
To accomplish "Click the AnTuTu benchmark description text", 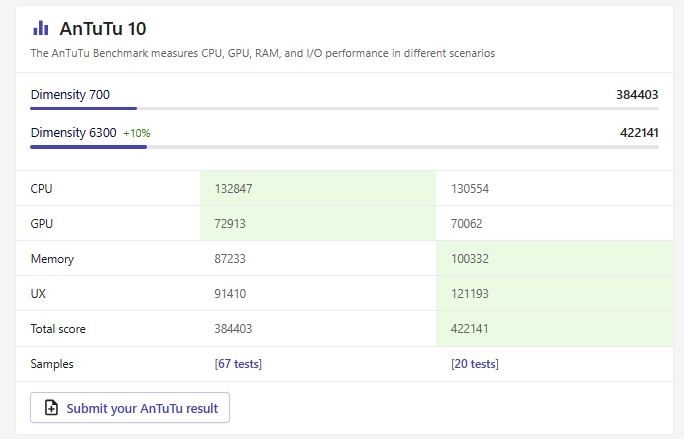I will (x=263, y=53).
